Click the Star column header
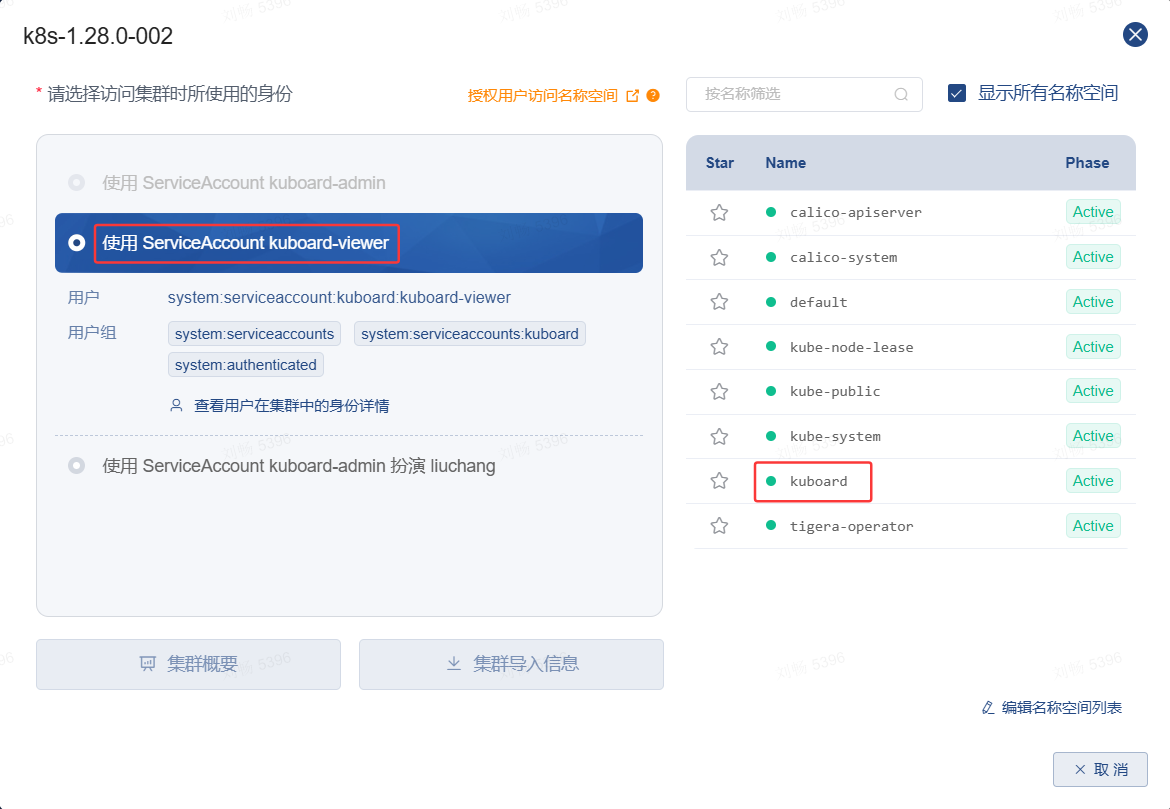 pos(719,163)
